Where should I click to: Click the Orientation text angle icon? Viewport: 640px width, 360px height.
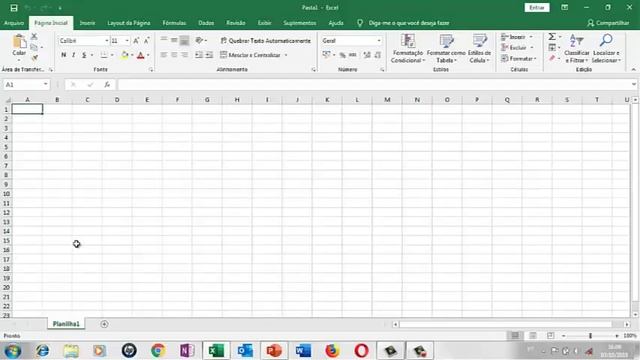pyautogui.click(x=199, y=40)
